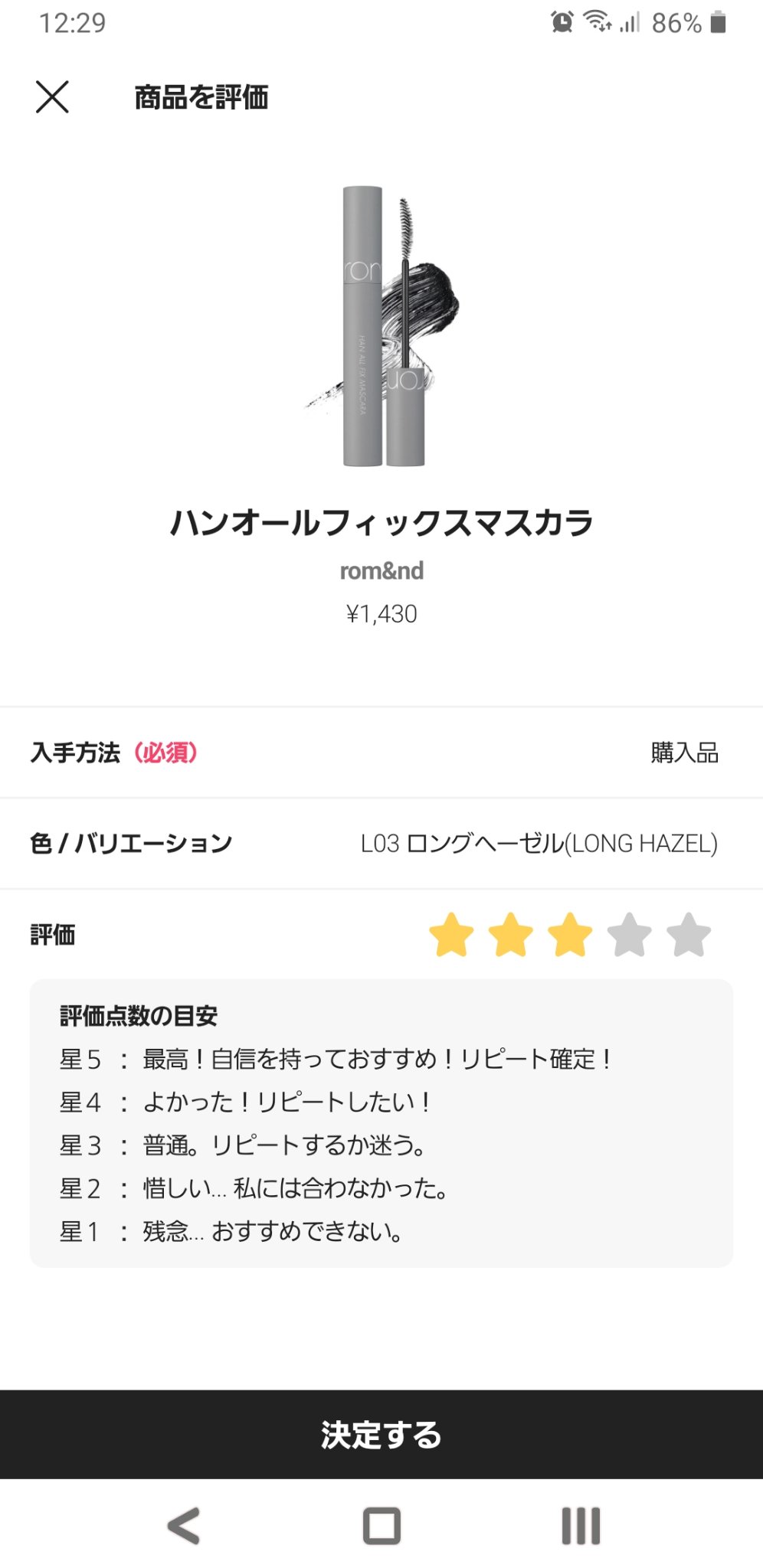Screen dimensions: 763x1568
Task: Tap the ¥1,430 price text
Action: point(381,614)
